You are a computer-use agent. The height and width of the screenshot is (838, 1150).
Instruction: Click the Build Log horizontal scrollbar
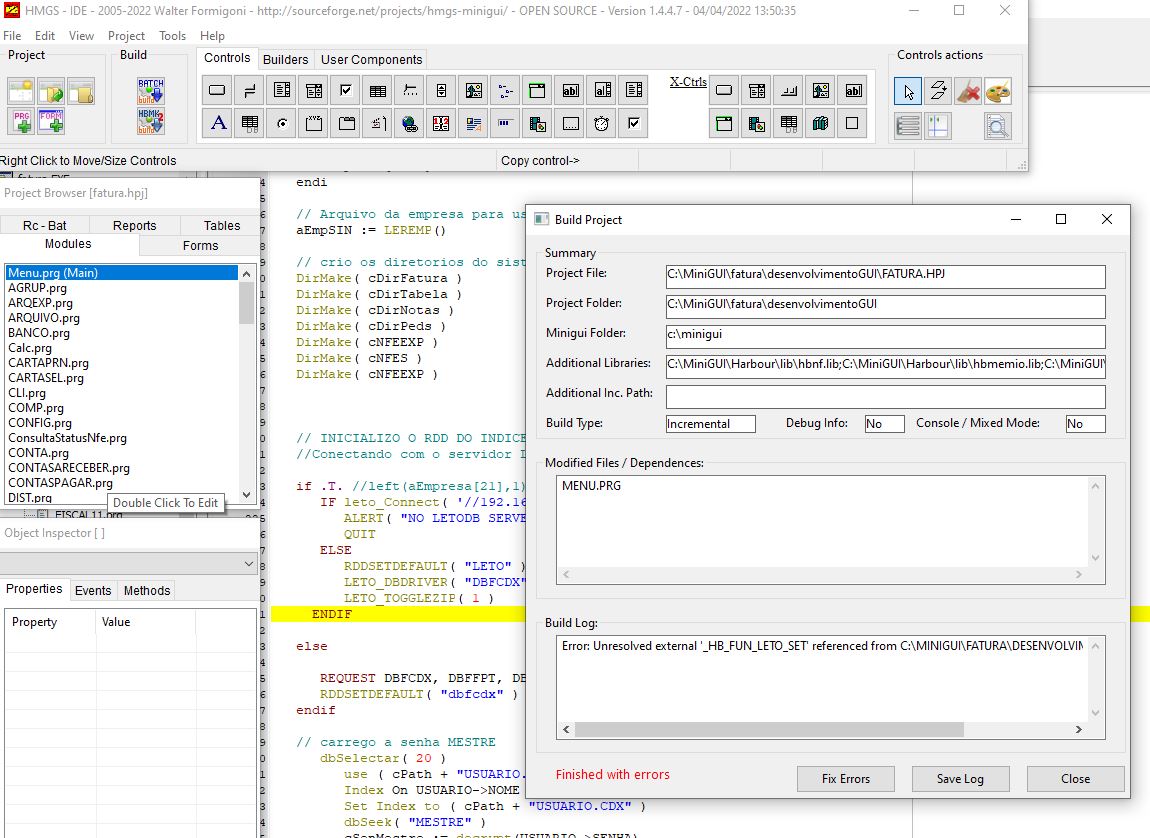pos(770,730)
